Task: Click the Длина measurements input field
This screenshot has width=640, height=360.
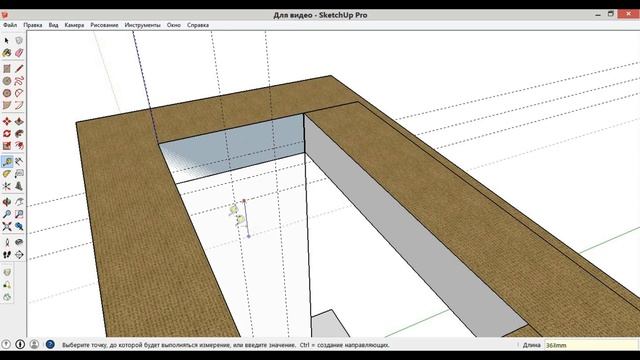Action: pos(591,345)
